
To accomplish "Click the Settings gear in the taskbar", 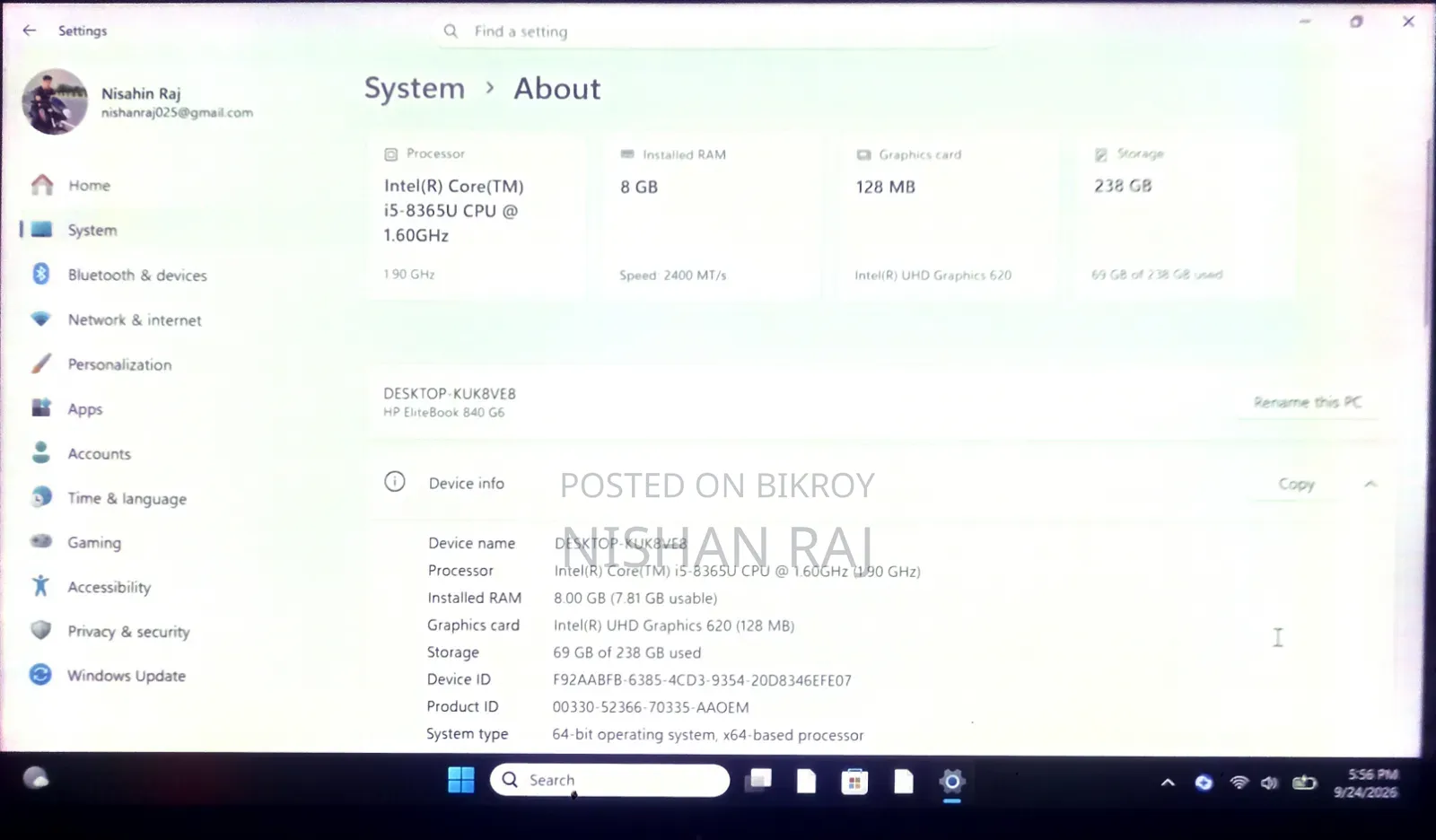I will [x=952, y=781].
